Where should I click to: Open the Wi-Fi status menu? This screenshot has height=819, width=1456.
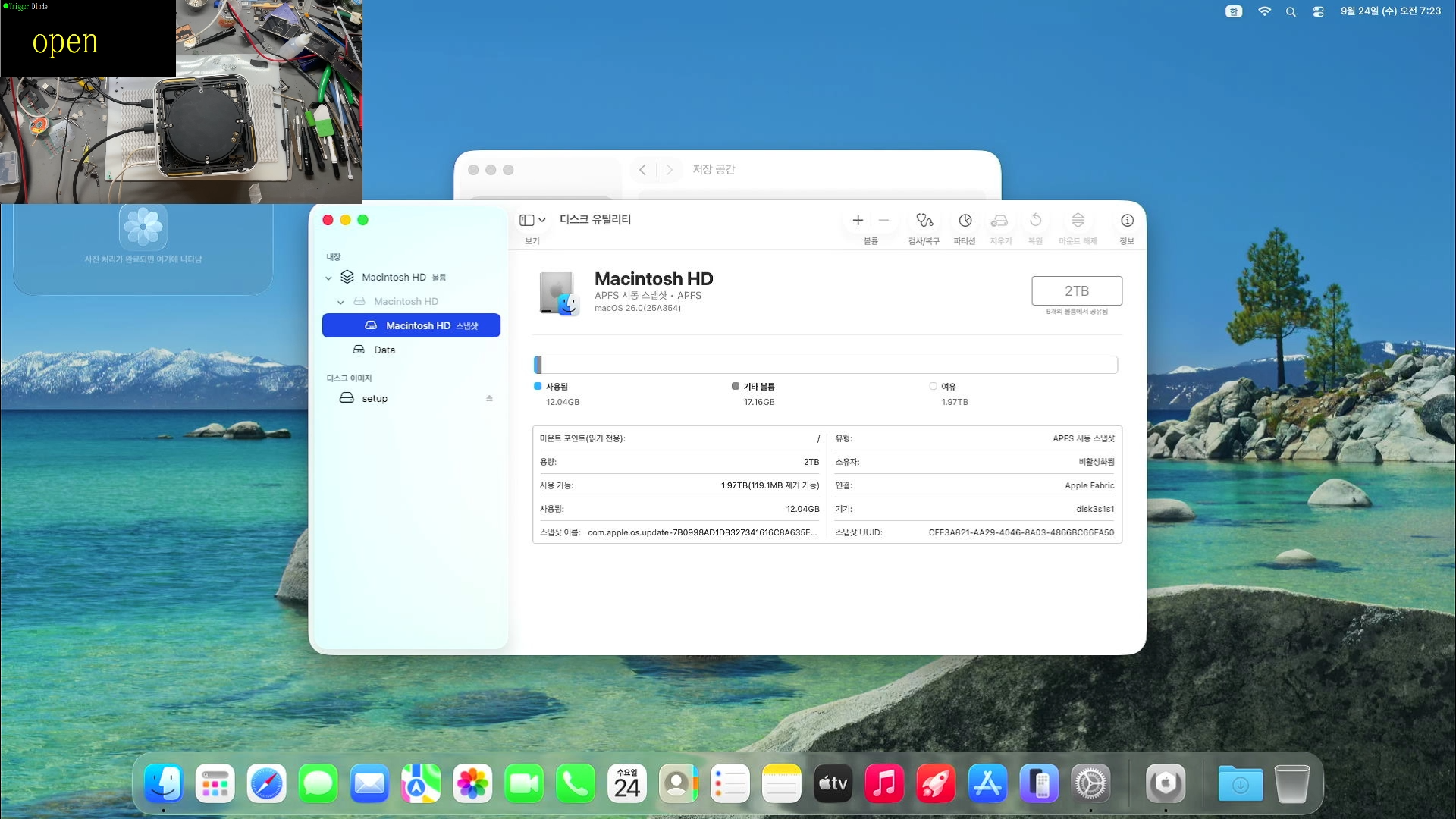point(1264,11)
